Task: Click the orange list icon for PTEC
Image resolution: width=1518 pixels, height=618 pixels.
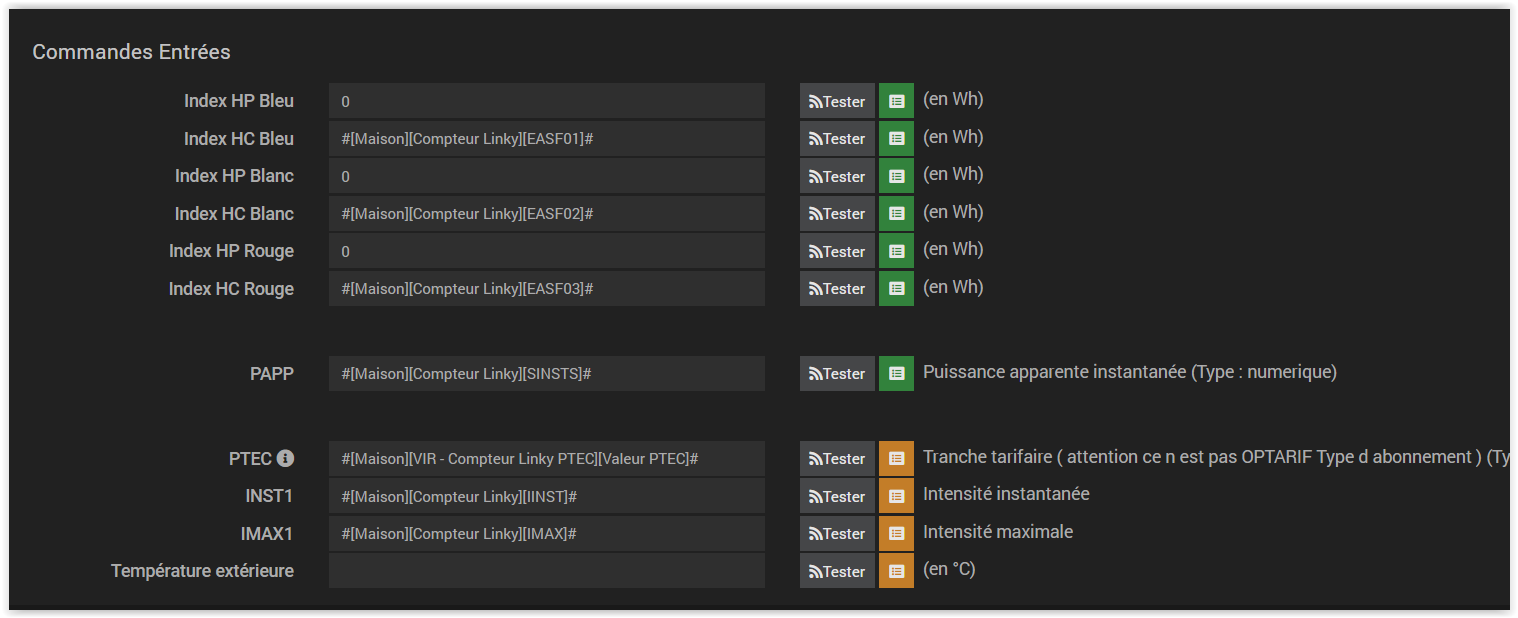Action: pyautogui.click(x=896, y=459)
